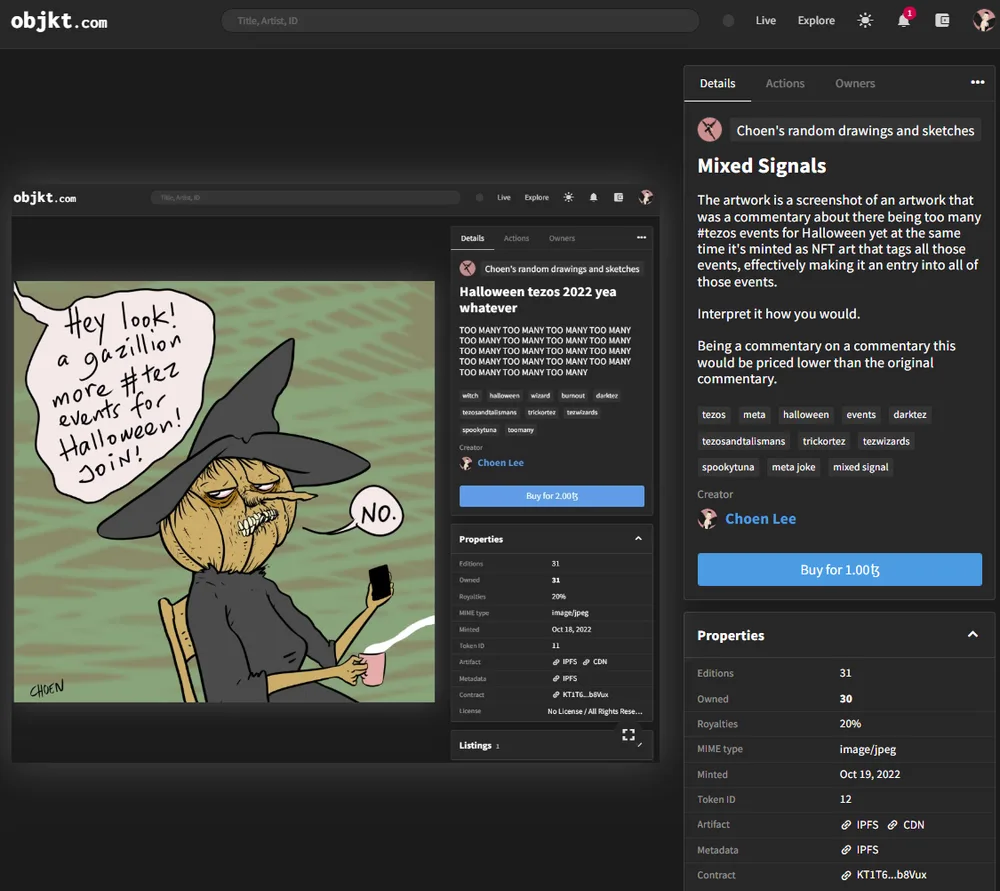Viewport: 1000px width, 891px height.
Task: Open the wallet icon in header
Action: tap(942, 20)
